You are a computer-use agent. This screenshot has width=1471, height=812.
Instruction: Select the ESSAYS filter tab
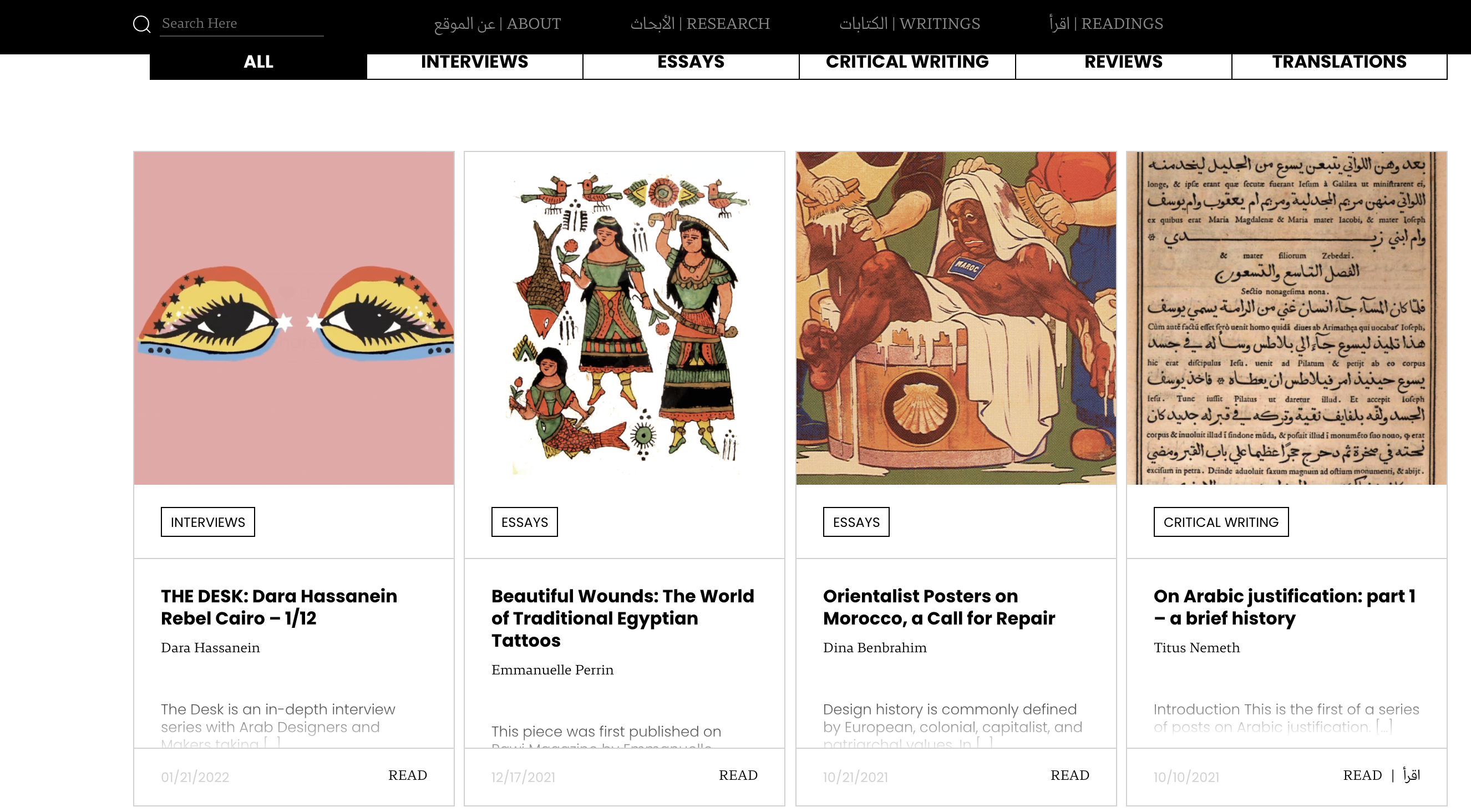(x=691, y=63)
